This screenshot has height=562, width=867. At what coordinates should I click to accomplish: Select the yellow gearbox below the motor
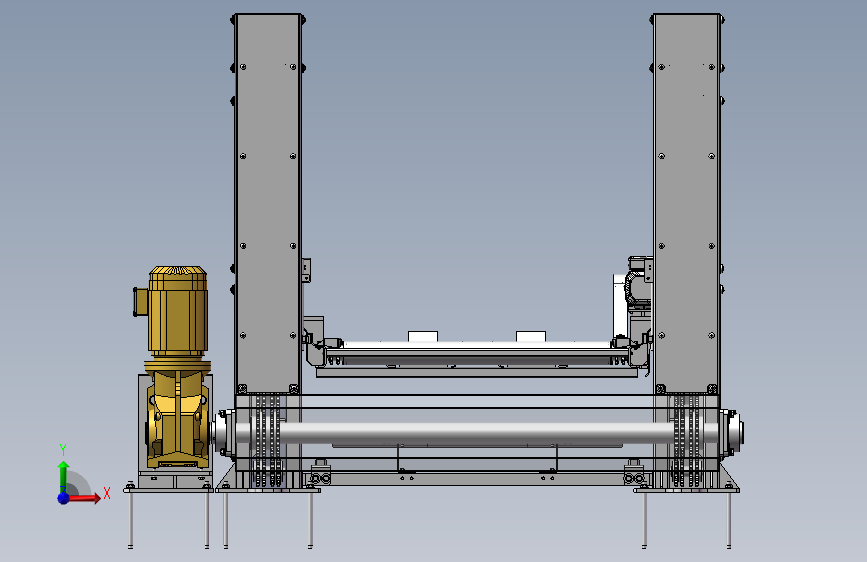(178, 418)
